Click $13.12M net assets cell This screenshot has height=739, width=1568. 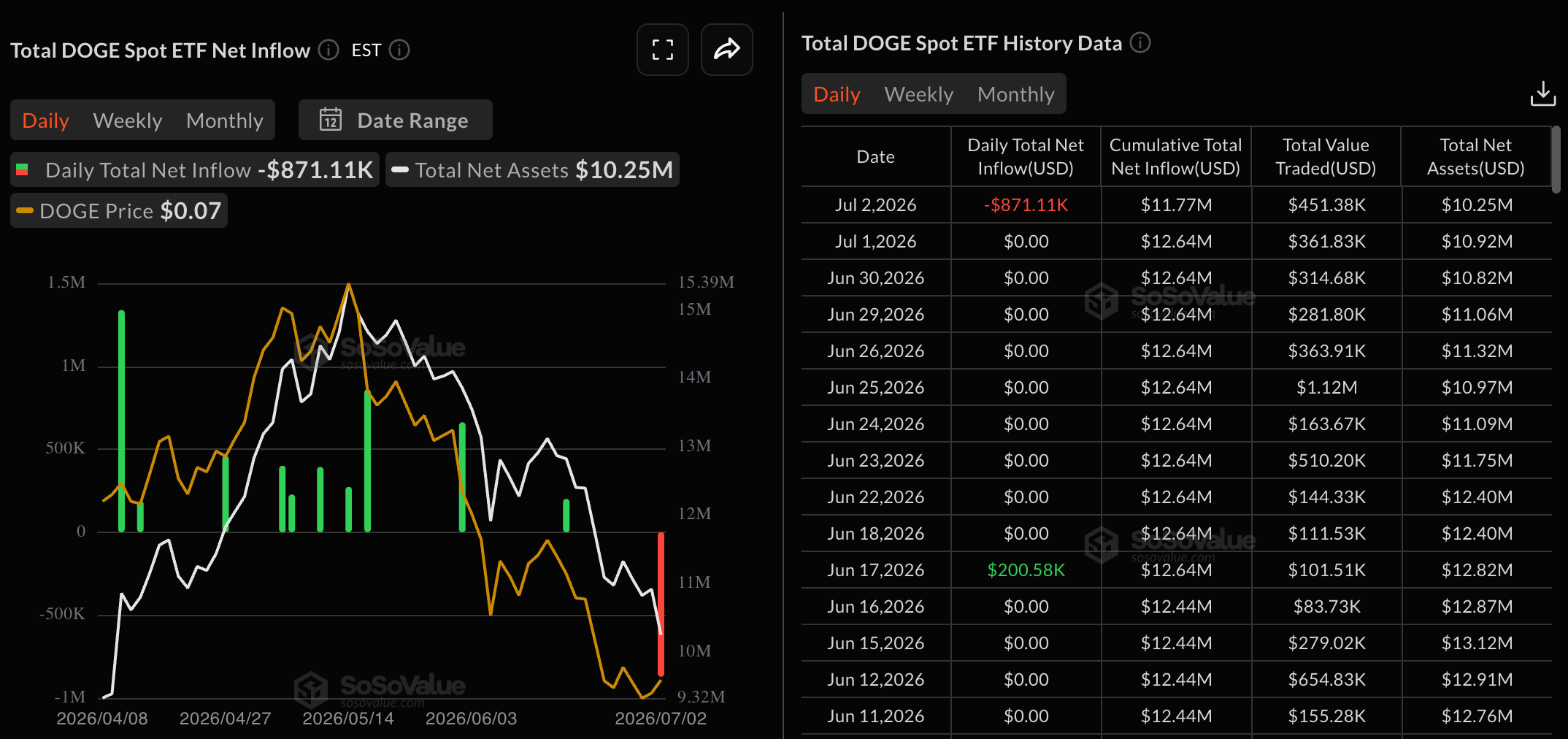pos(1477,643)
